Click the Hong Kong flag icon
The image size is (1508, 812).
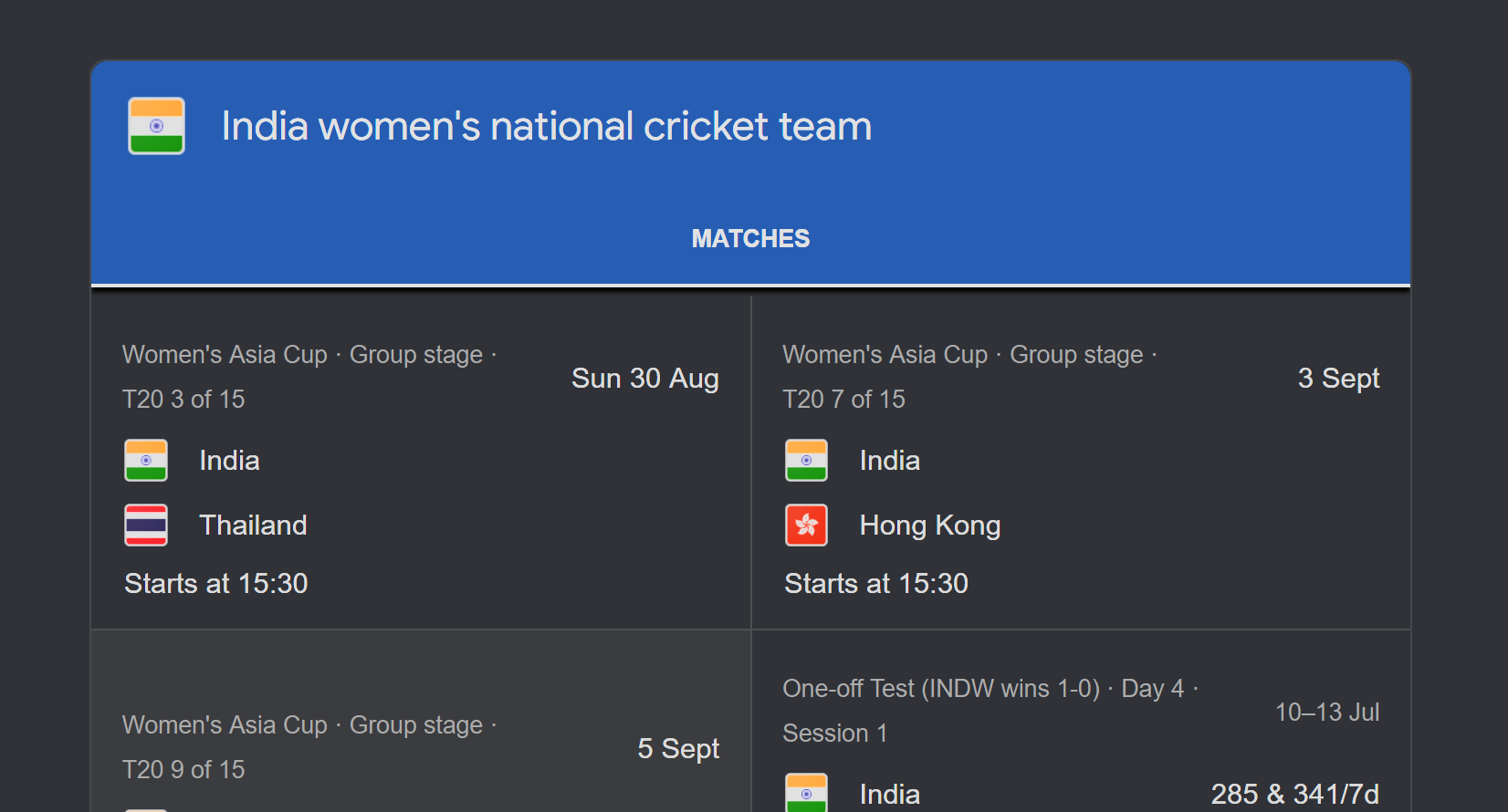[x=806, y=526]
